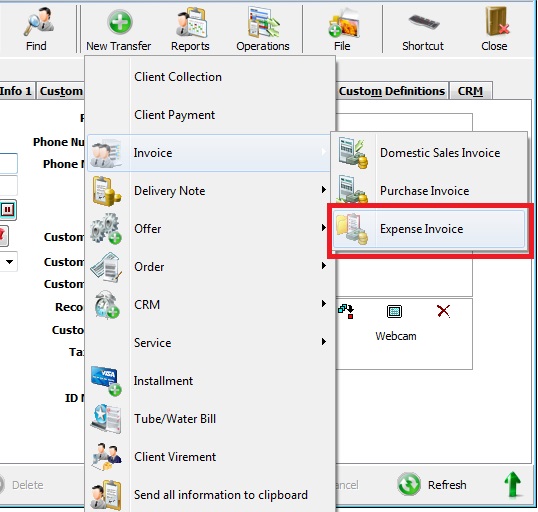
Task: Open the Reports toolbar icon
Action: tap(191, 22)
